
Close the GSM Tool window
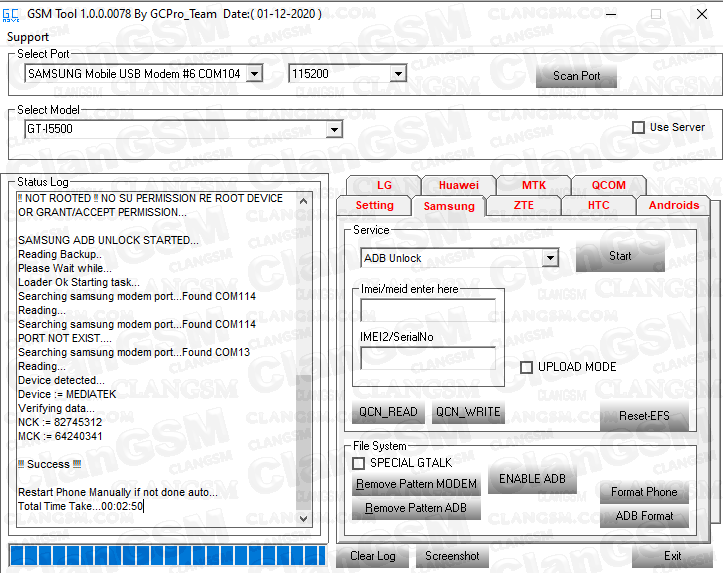(x=702, y=14)
